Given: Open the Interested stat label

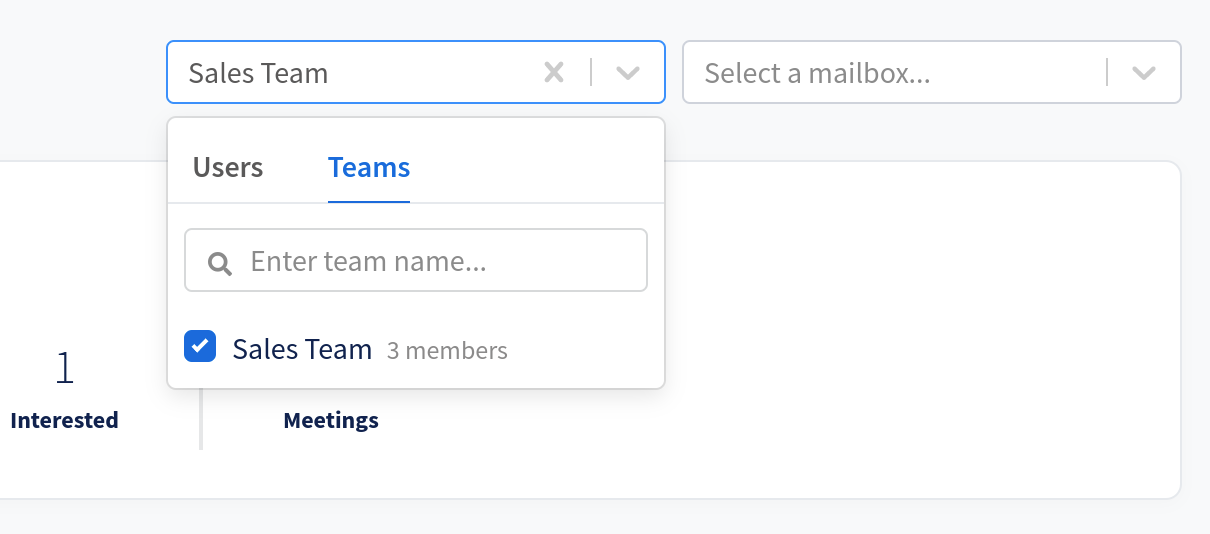Looking at the screenshot, I should [64, 420].
